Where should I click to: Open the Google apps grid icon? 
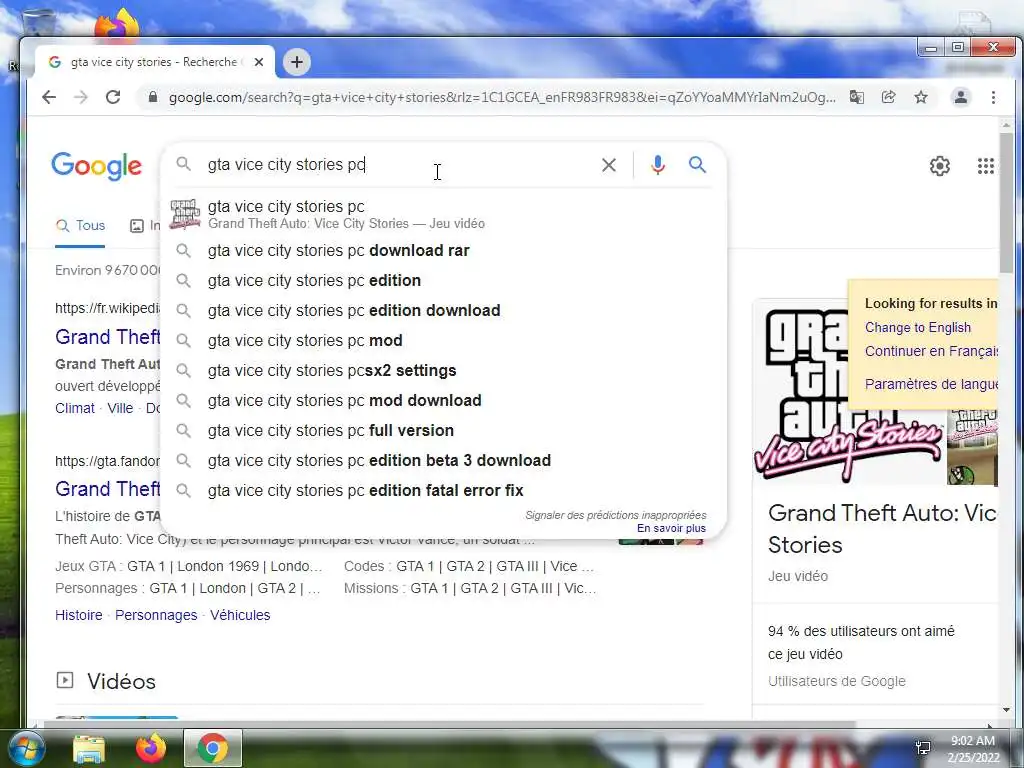[985, 166]
